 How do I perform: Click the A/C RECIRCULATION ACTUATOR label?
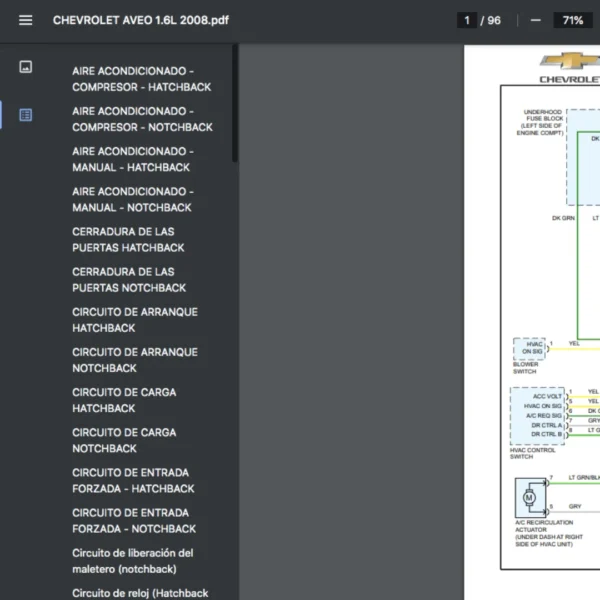click(x=549, y=533)
